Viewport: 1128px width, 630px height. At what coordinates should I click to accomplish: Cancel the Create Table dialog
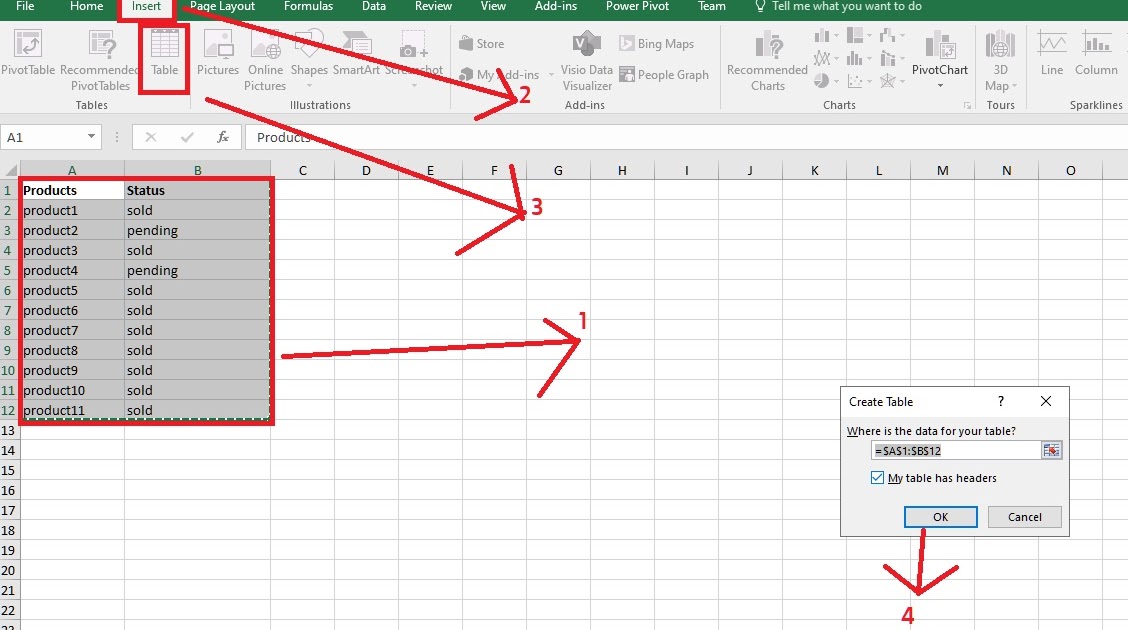pyautogui.click(x=1024, y=517)
